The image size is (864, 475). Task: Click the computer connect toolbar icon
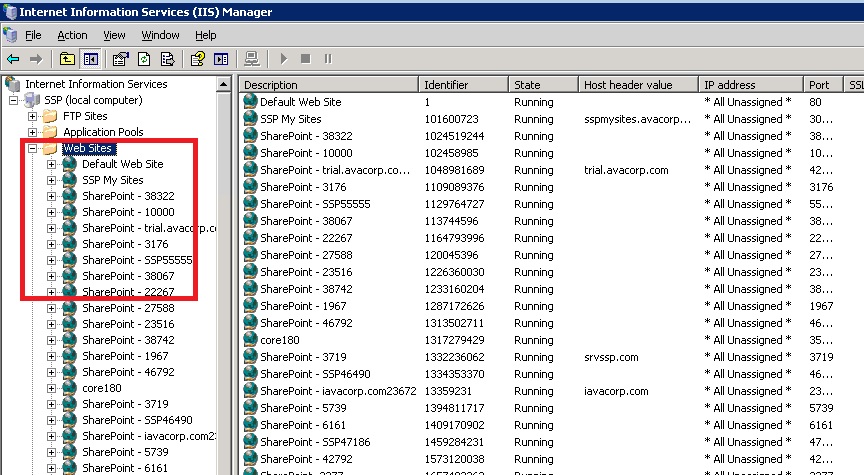pyautogui.click(x=252, y=58)
